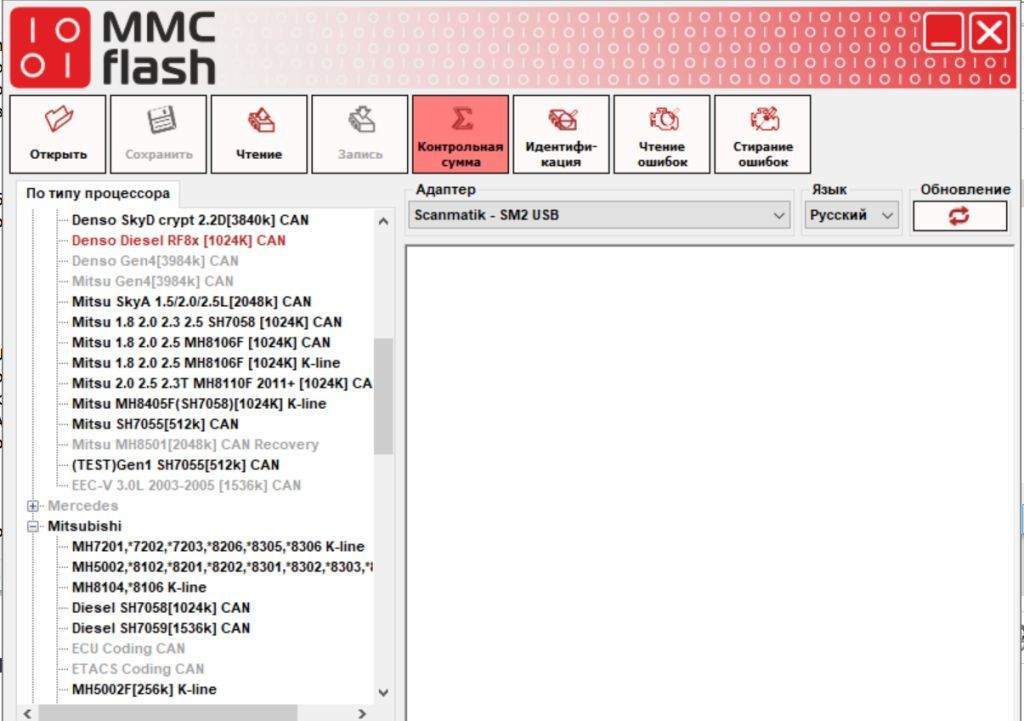This screenshot has width=1024, height=721.
Task: Expand the Mercedes tree node
Action: pos(33,505)
